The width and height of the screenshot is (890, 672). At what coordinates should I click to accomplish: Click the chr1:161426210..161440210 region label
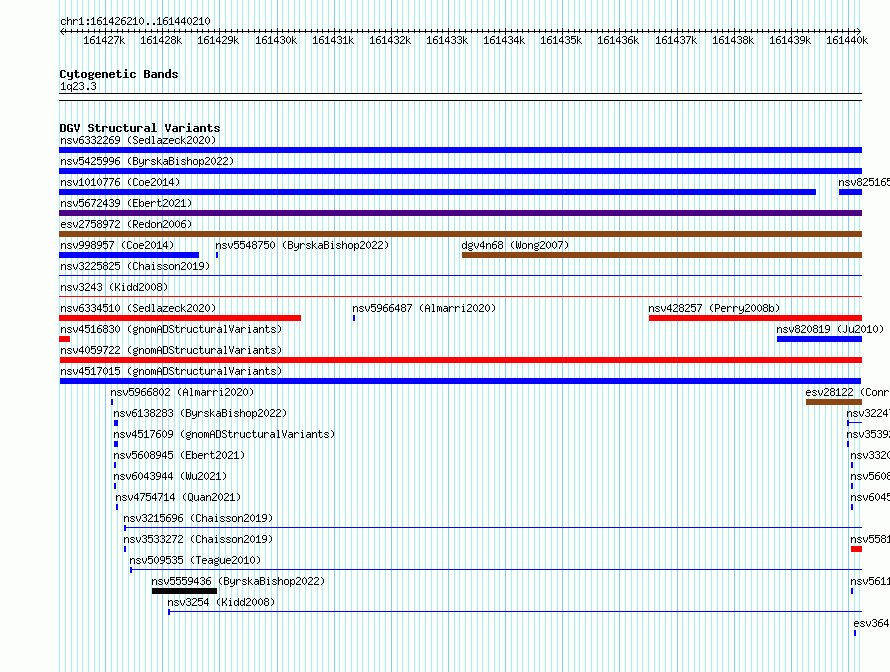(x=135, y=21)
